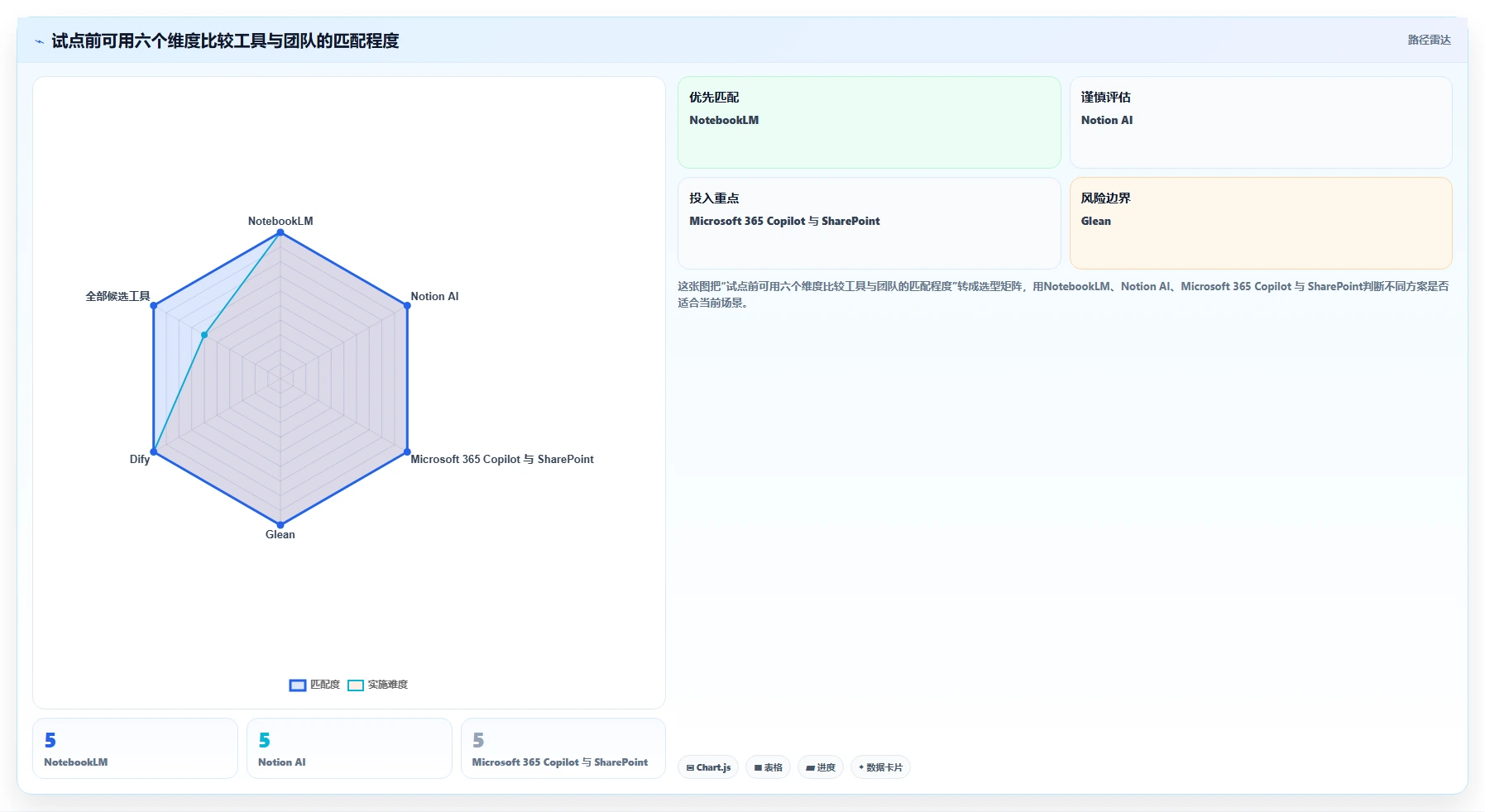This screenshot has width=1485, height=812.
Task: Select the Chart.js tag chip
Action: coord(708,767)
